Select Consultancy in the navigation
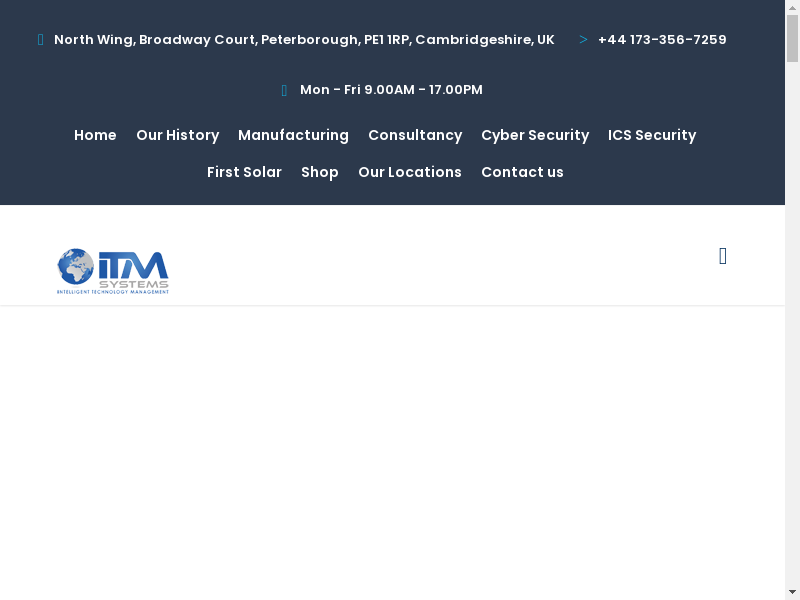 [415, 135]
